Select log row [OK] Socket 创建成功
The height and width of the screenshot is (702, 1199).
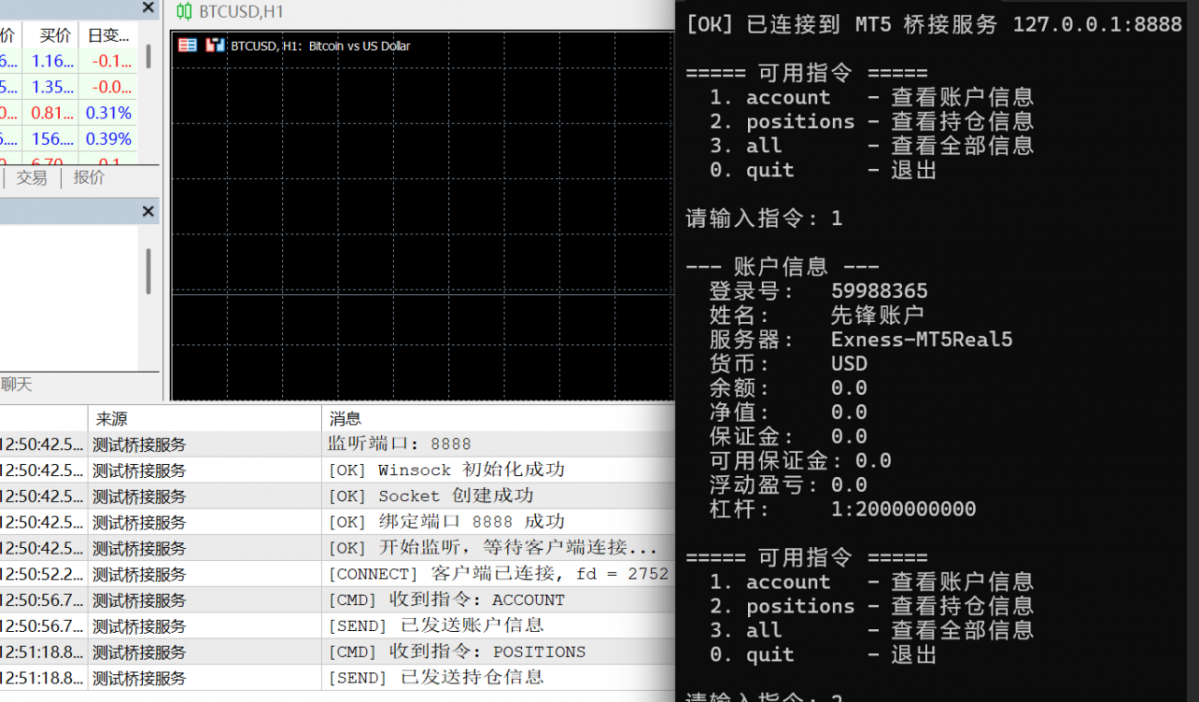(x=337, y=496)
